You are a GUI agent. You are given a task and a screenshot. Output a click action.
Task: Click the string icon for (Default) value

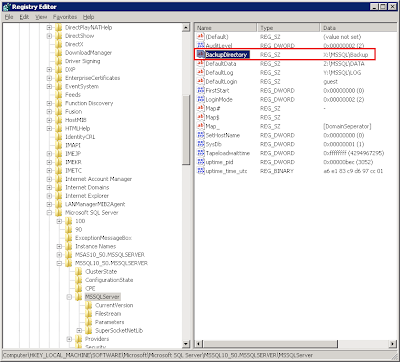coord(201,37)
